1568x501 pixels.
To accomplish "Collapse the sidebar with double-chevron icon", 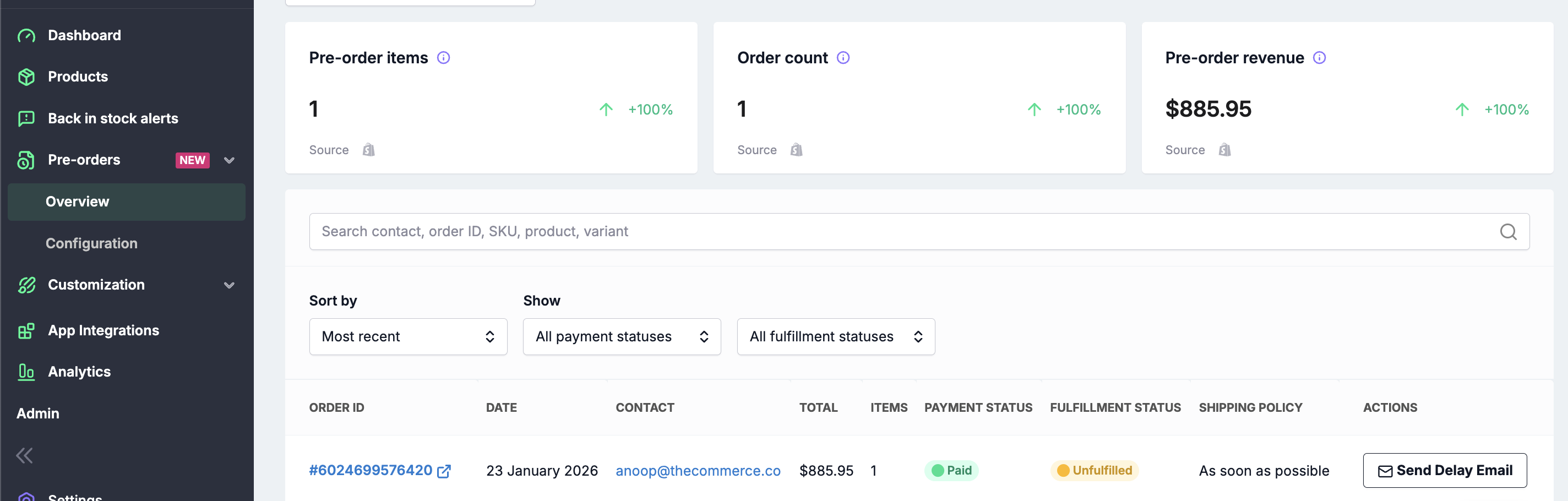I will [x=24, y=455].
